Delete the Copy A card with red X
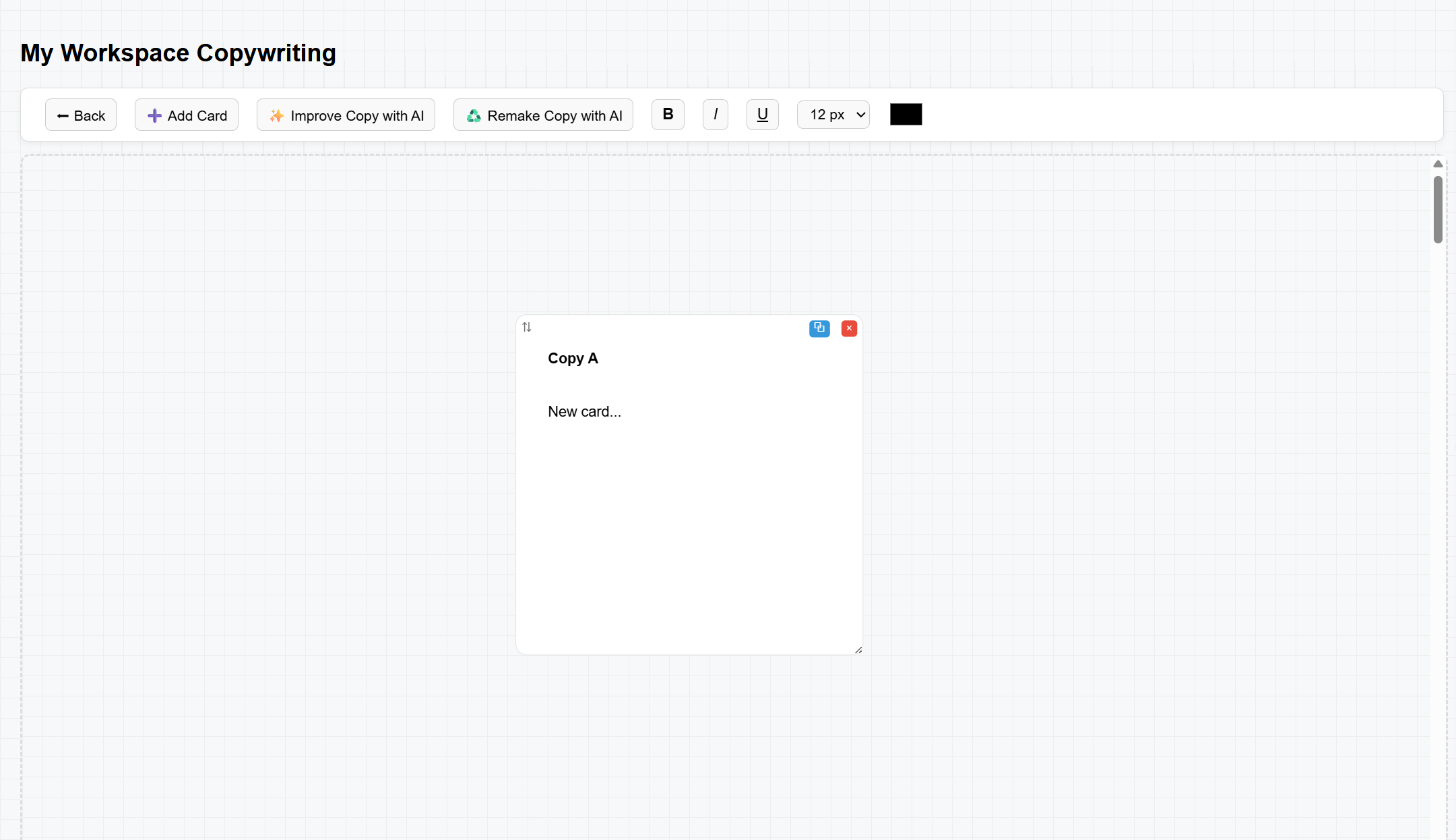This screenshot has width=1456, height=840. tap(848, 328)
